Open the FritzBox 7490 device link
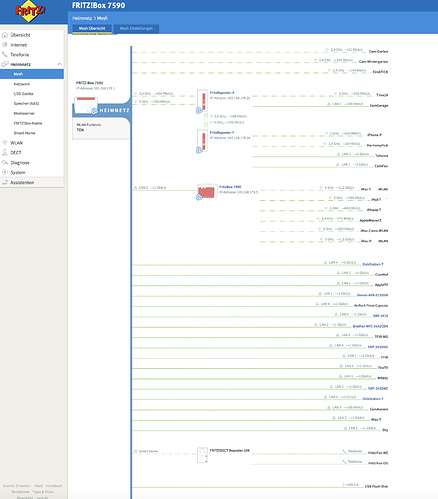The height and width of the screenshot is (499, 438). pyautogui.click(x=230, y=187)
